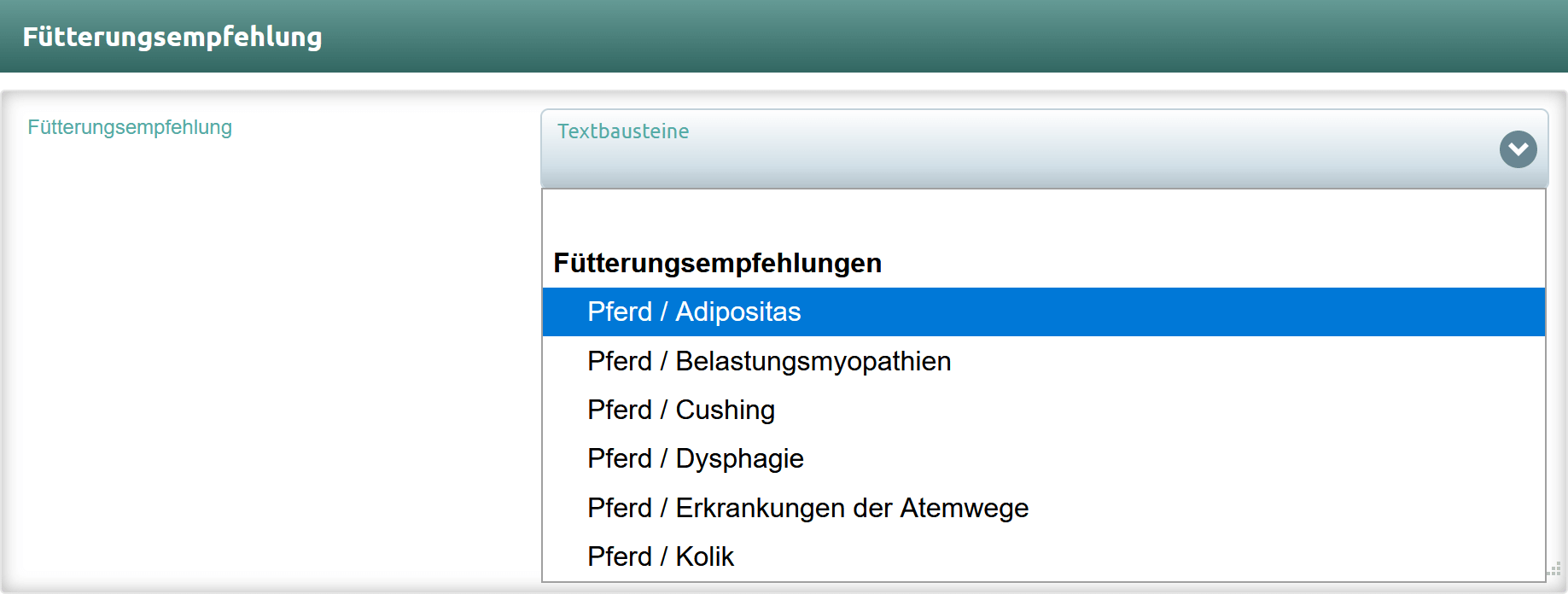1568x594 pixels.
Task: Click the word Dysphagie in the list
Action: click(740, 458)
